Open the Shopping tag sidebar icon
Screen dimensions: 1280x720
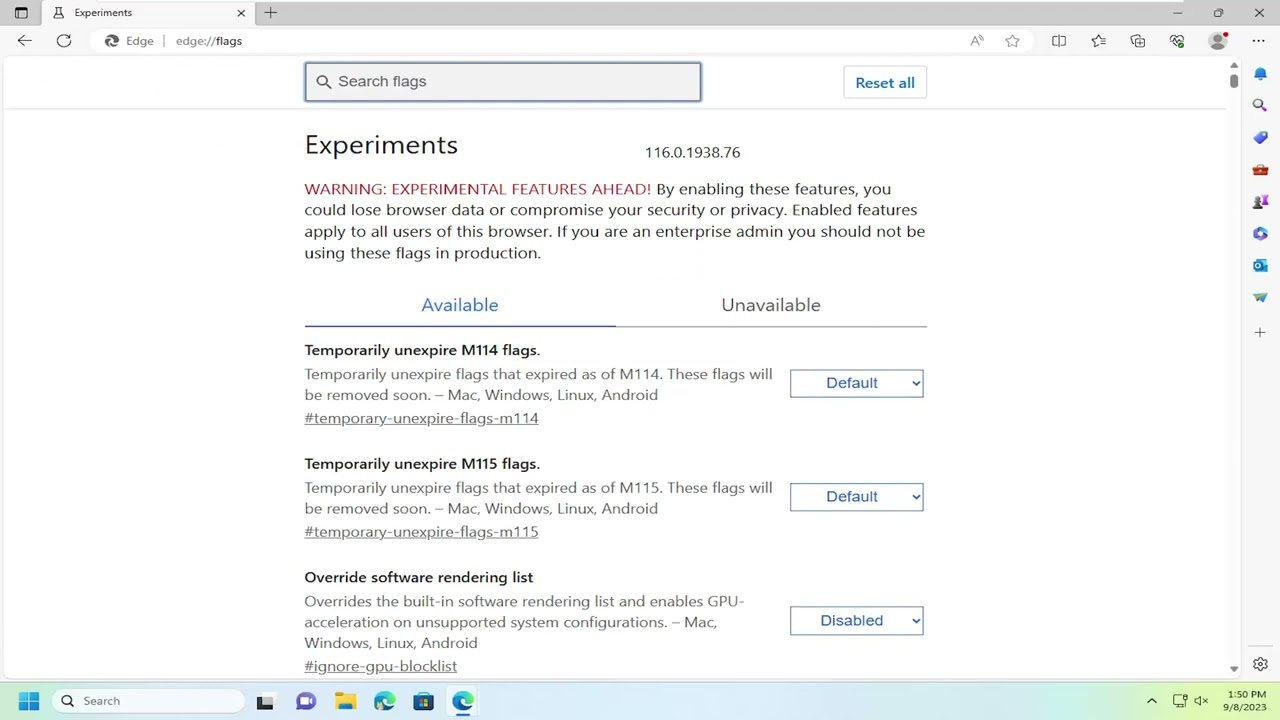1260,137
